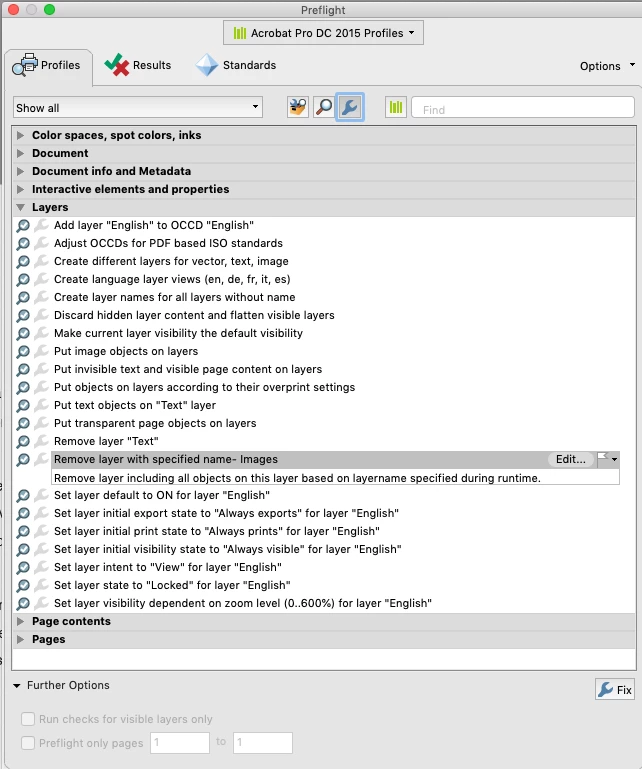This screenshot has width=642, height=769.
Task: Switch to the Standards tab
Action: pos(236,65)
